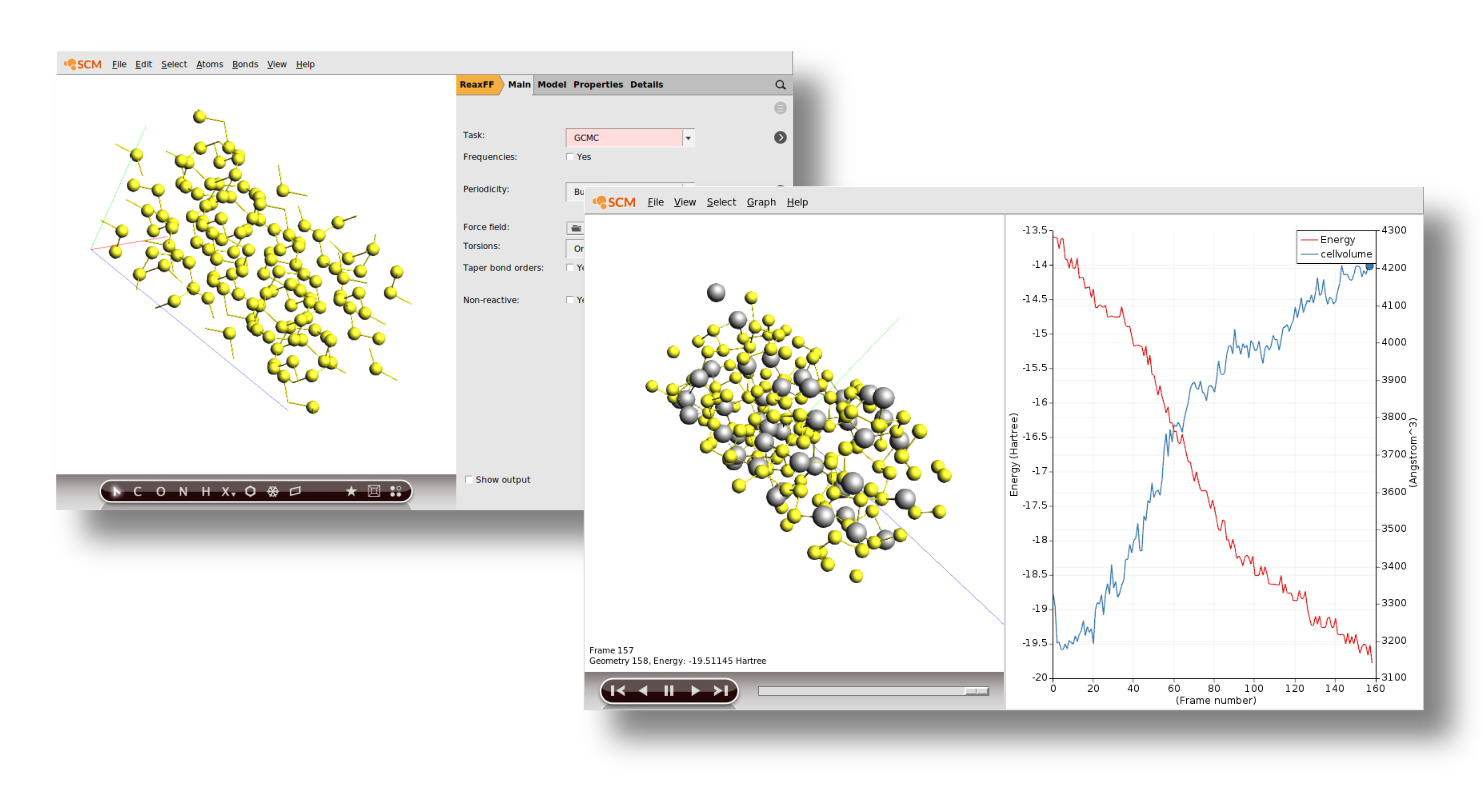1483x789 pixels.
Task: Click the snowflake crystal builder icon
Action: click(272, 491)
